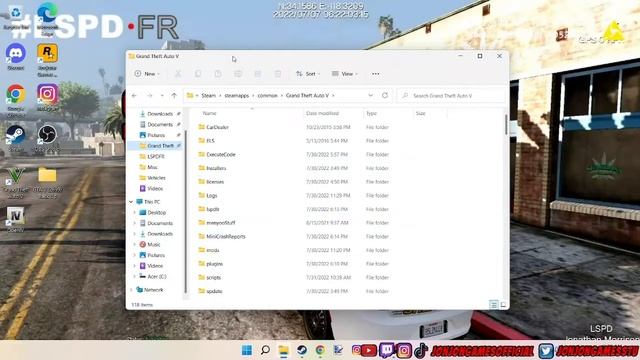Select the ExecuteCode folder
Image resolution: width=640 pixels, height=360 pixels.
[221, 155]
